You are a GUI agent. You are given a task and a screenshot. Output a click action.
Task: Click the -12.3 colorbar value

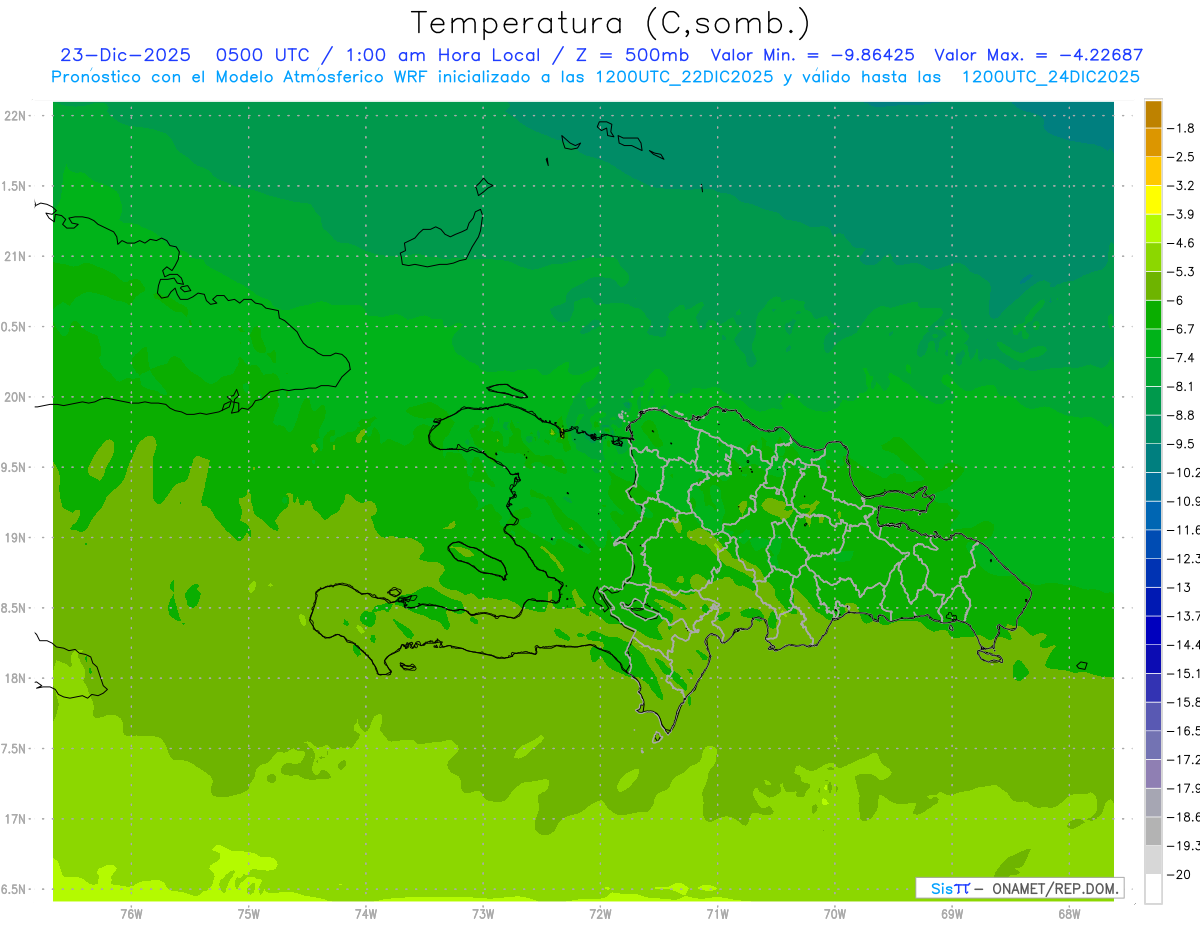[1183, 558]
